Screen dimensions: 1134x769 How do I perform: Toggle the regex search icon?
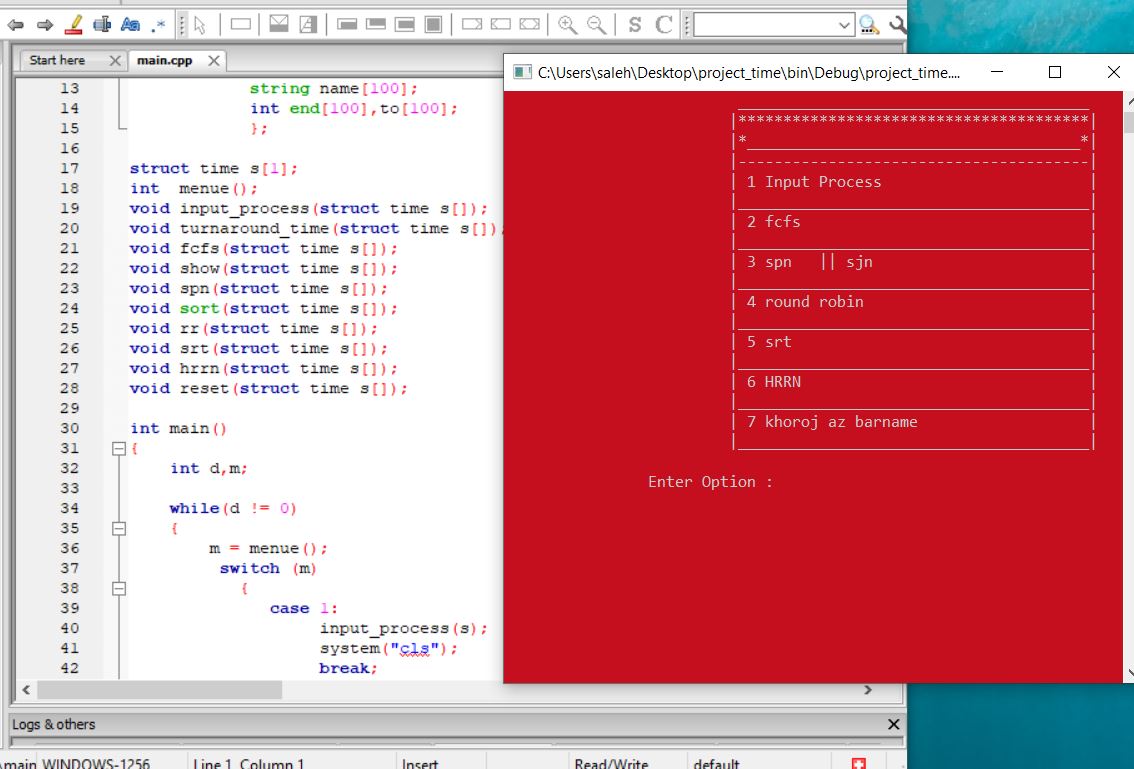158,23
